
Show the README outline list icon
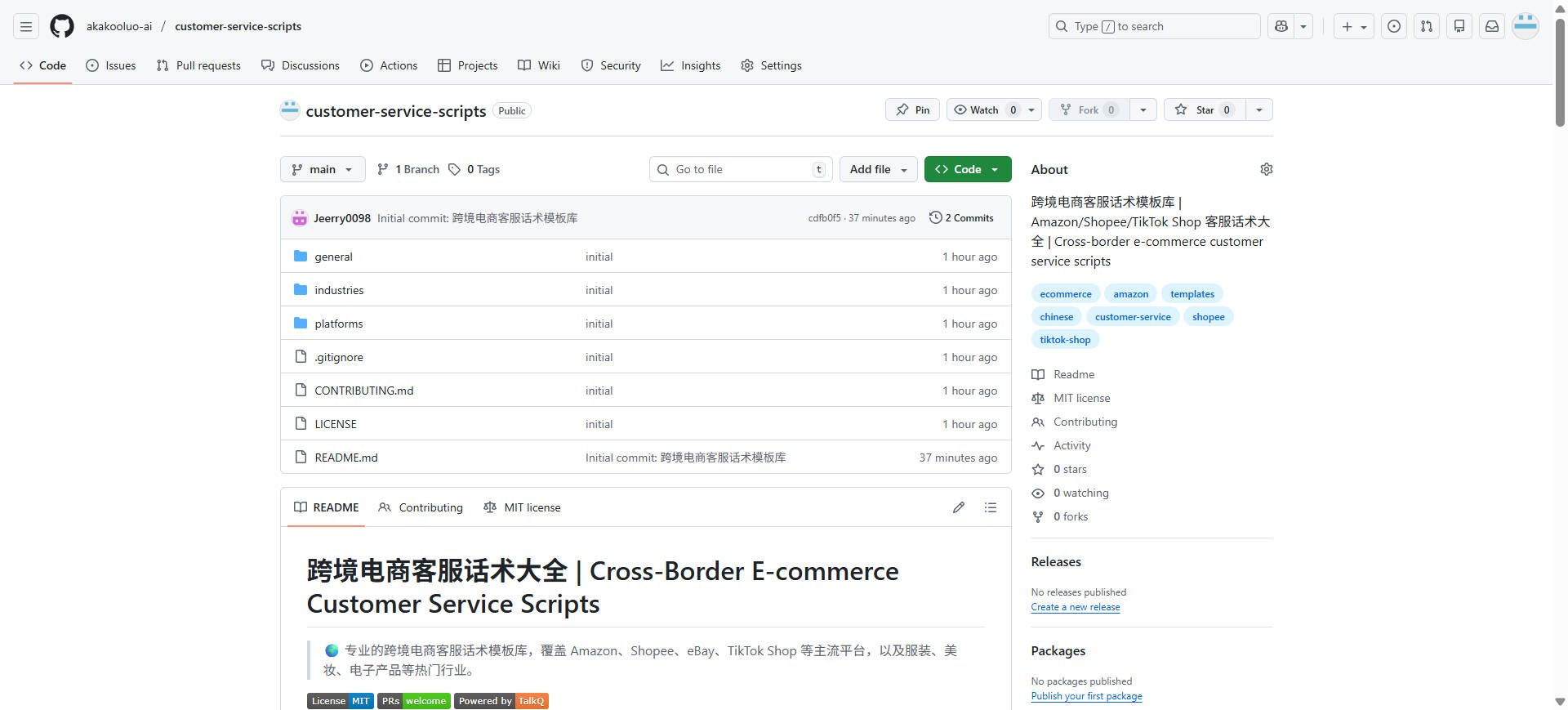click(991, 507)
